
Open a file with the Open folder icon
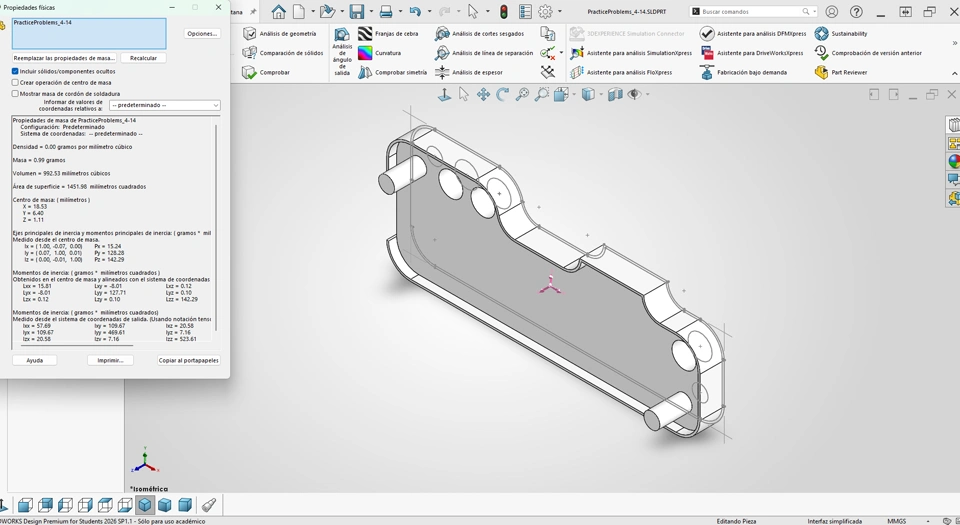click(x=328, y=12)
